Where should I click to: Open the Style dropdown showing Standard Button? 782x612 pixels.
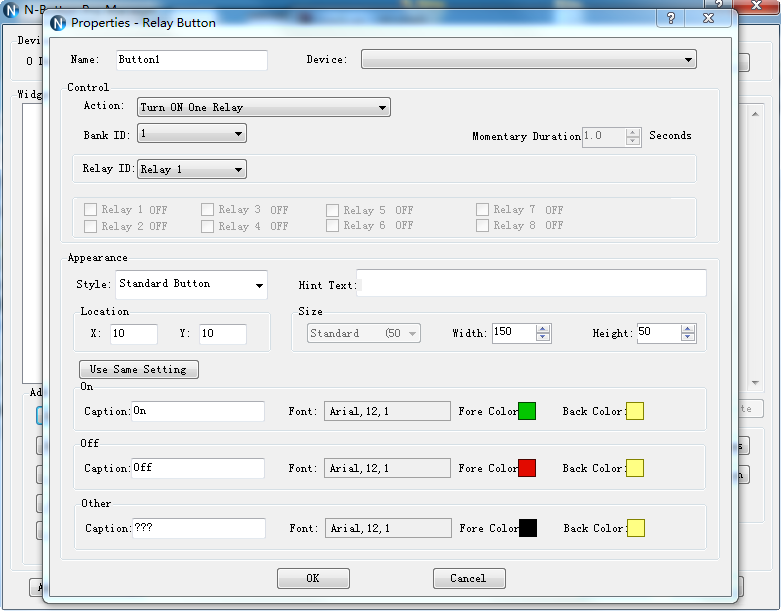click(259, 286)
